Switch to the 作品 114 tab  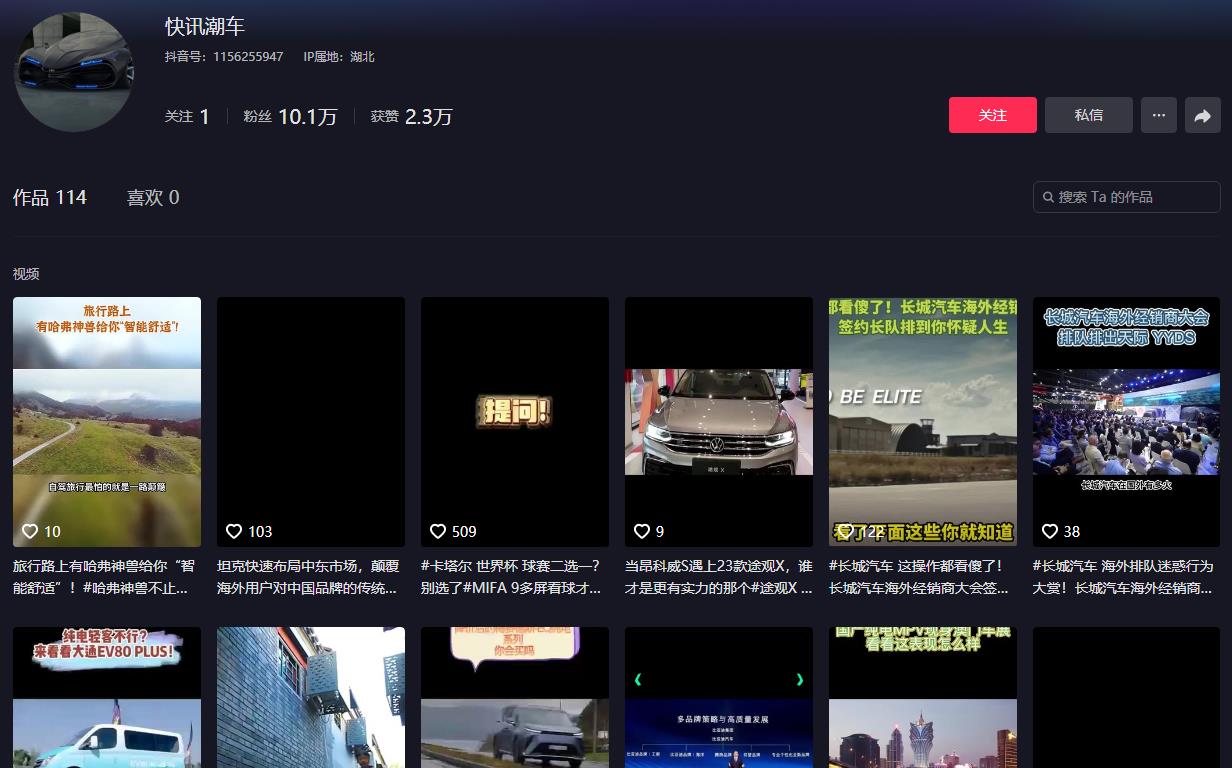50,197
